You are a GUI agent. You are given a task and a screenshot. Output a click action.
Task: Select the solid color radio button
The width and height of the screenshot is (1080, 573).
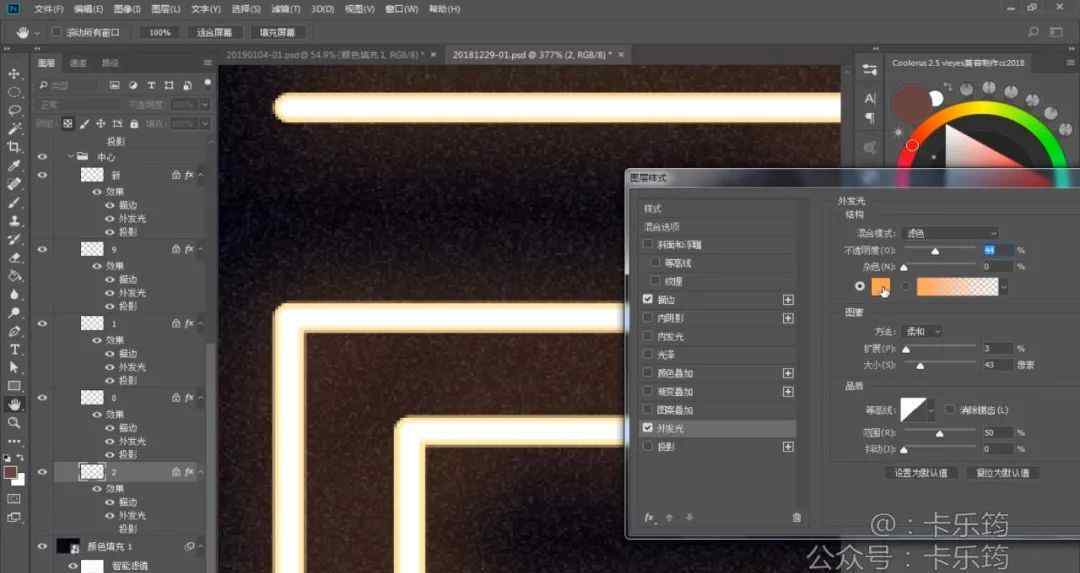pyautogui.click(x=860, y=286)
